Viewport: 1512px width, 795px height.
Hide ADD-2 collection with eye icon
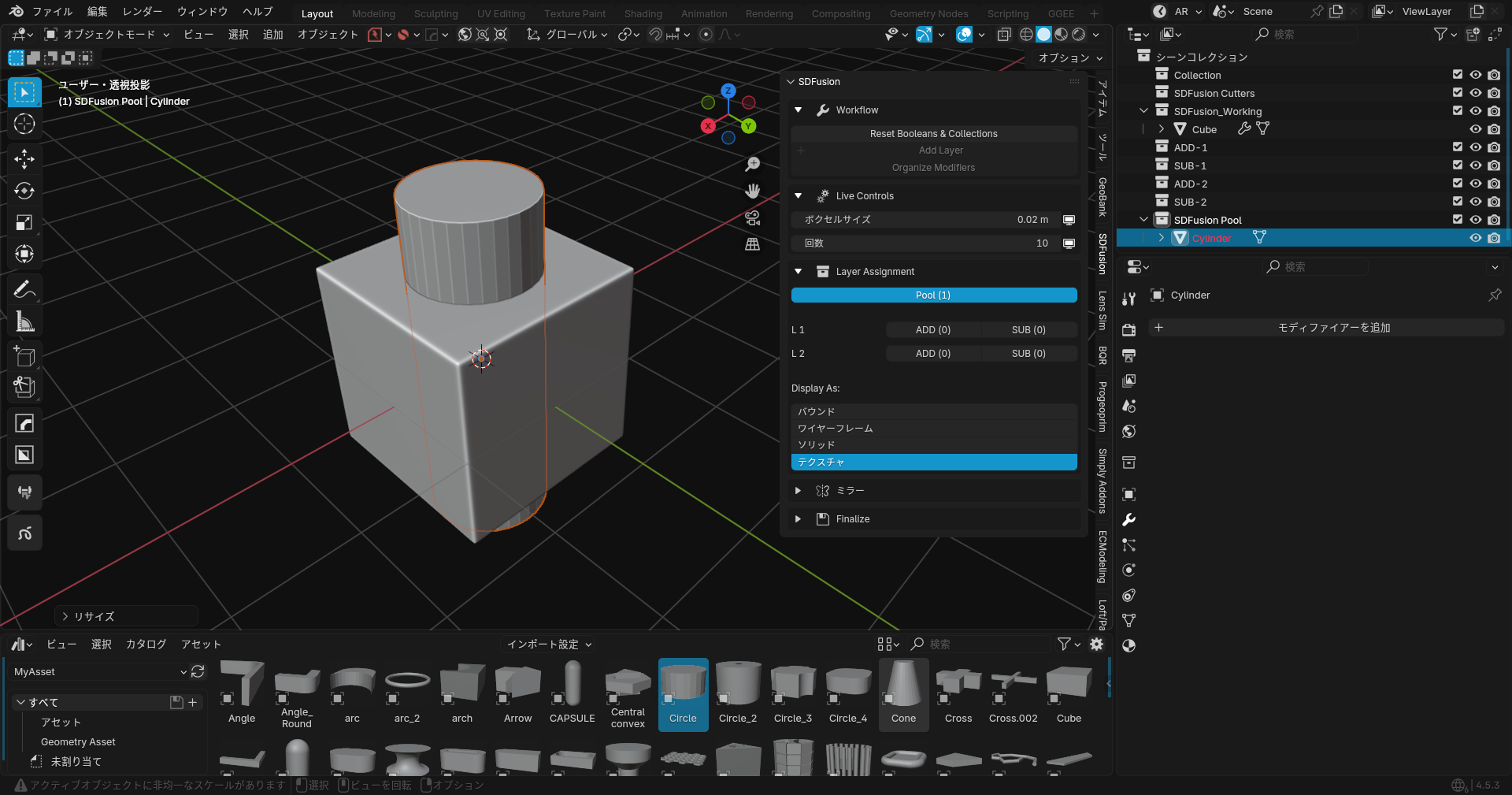1476,184
